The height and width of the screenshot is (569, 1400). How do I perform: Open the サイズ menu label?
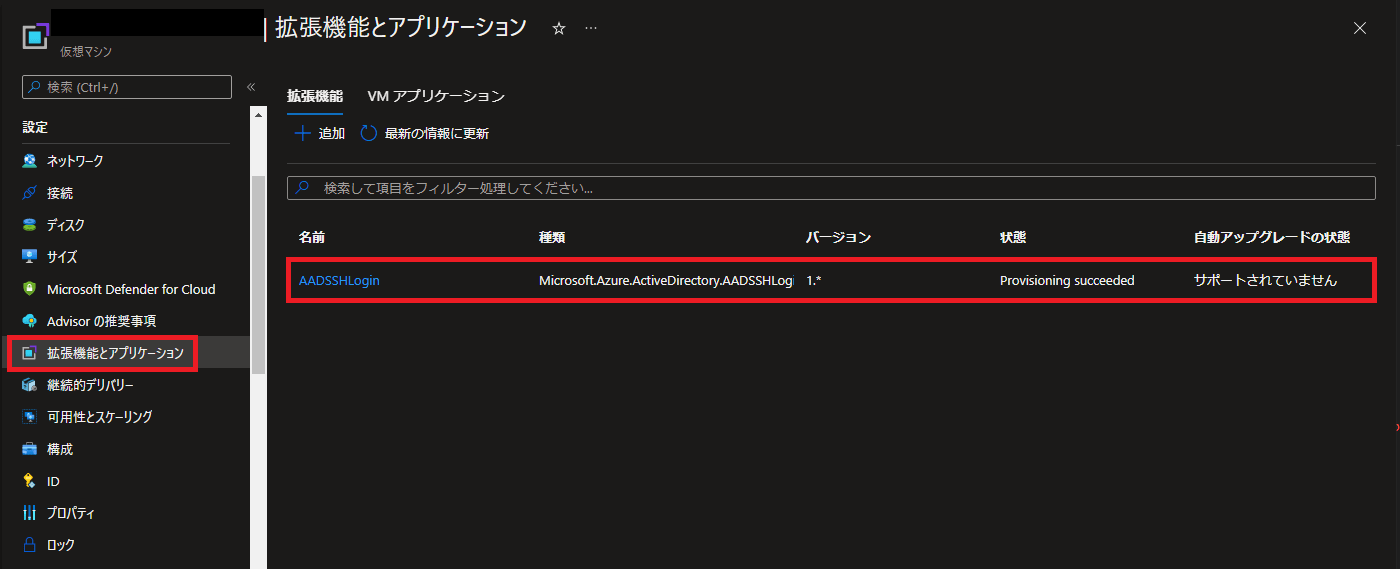62,257
